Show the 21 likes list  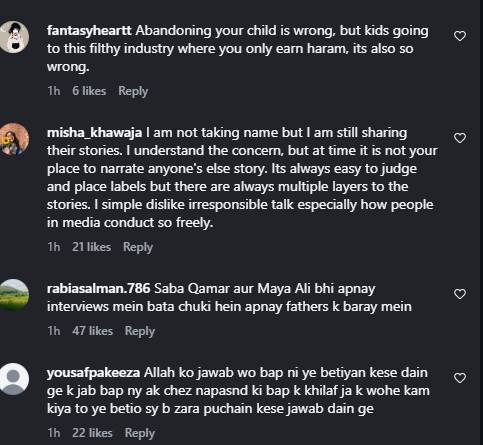coord(91,247)
